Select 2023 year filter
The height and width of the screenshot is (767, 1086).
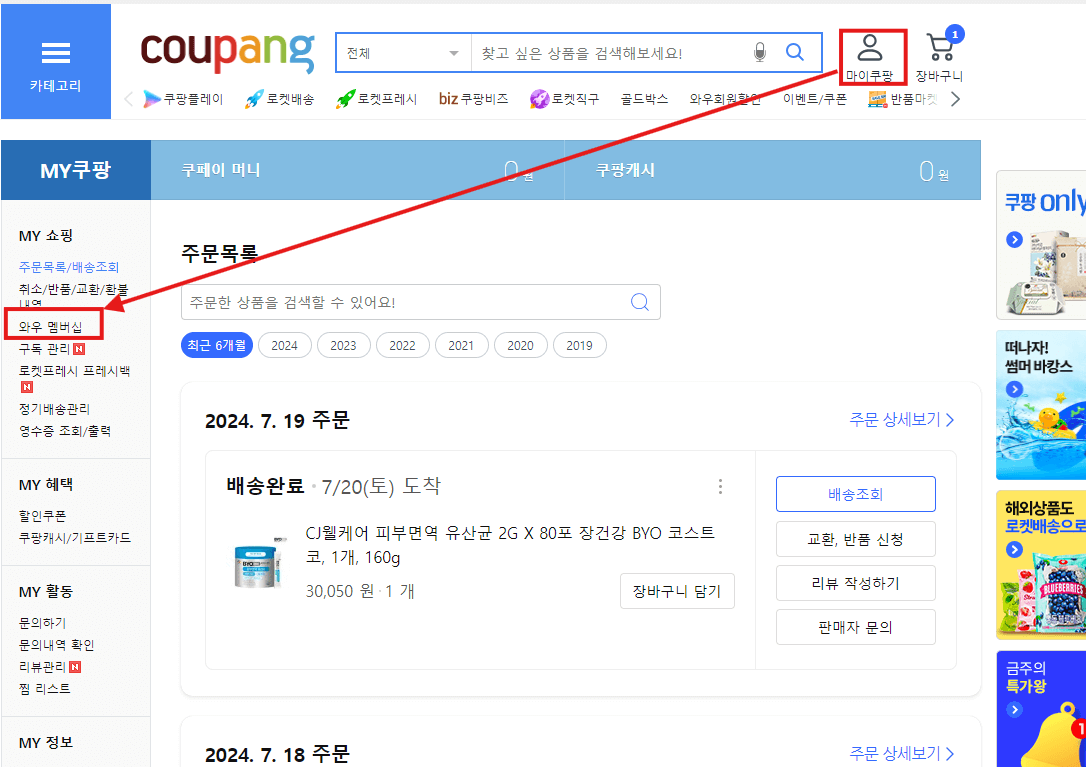coord(344,345)
